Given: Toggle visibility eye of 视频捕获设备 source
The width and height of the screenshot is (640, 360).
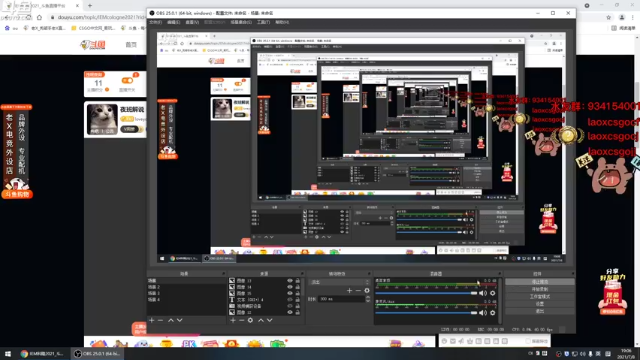Looking at the screenshot, I should pyautogui.click(x=290, y=306).
